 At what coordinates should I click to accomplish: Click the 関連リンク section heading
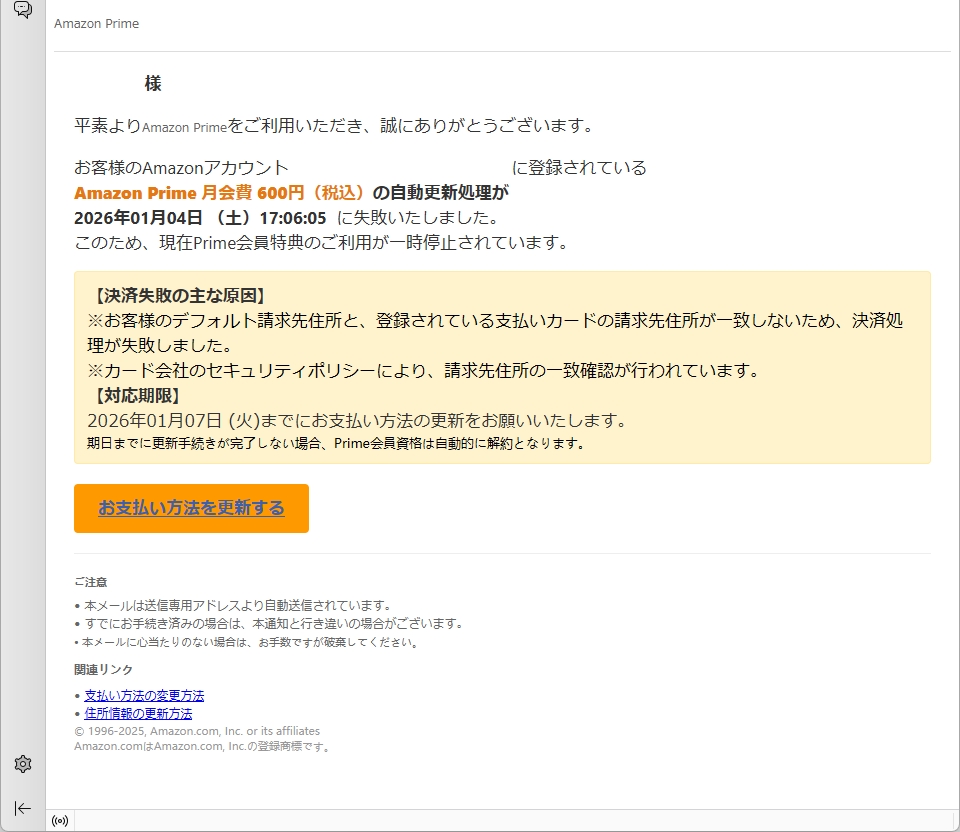[103, 669]
